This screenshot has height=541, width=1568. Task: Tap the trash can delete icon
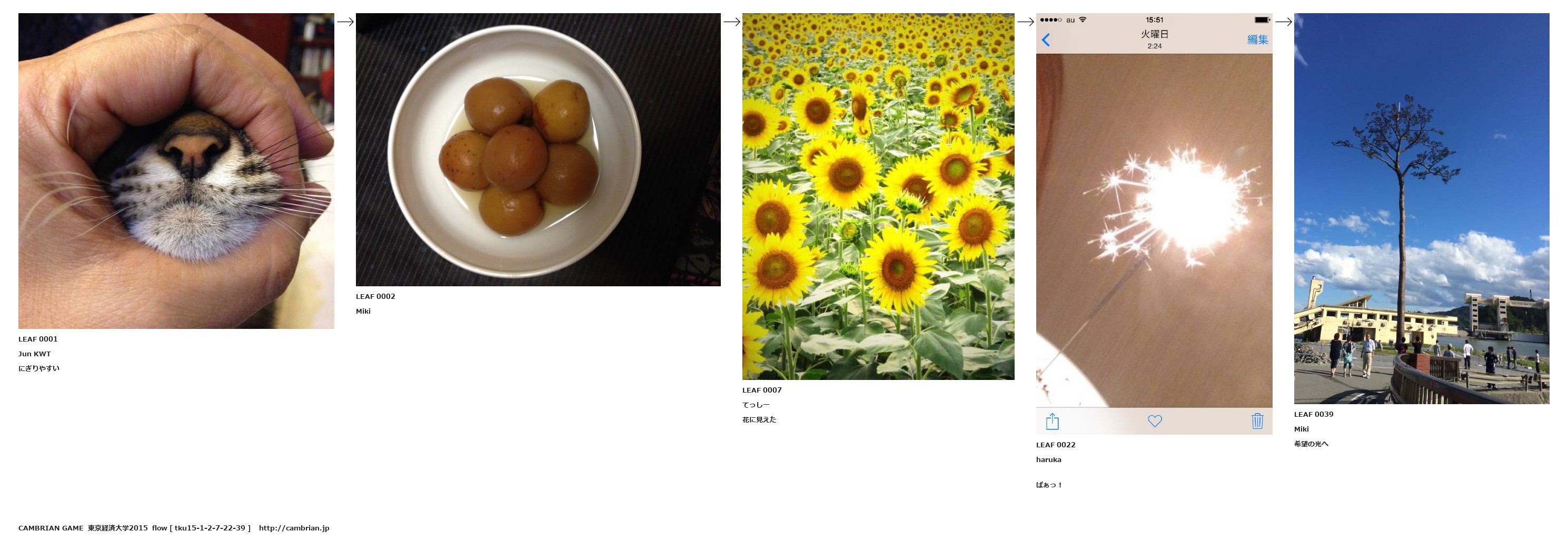1257,421
